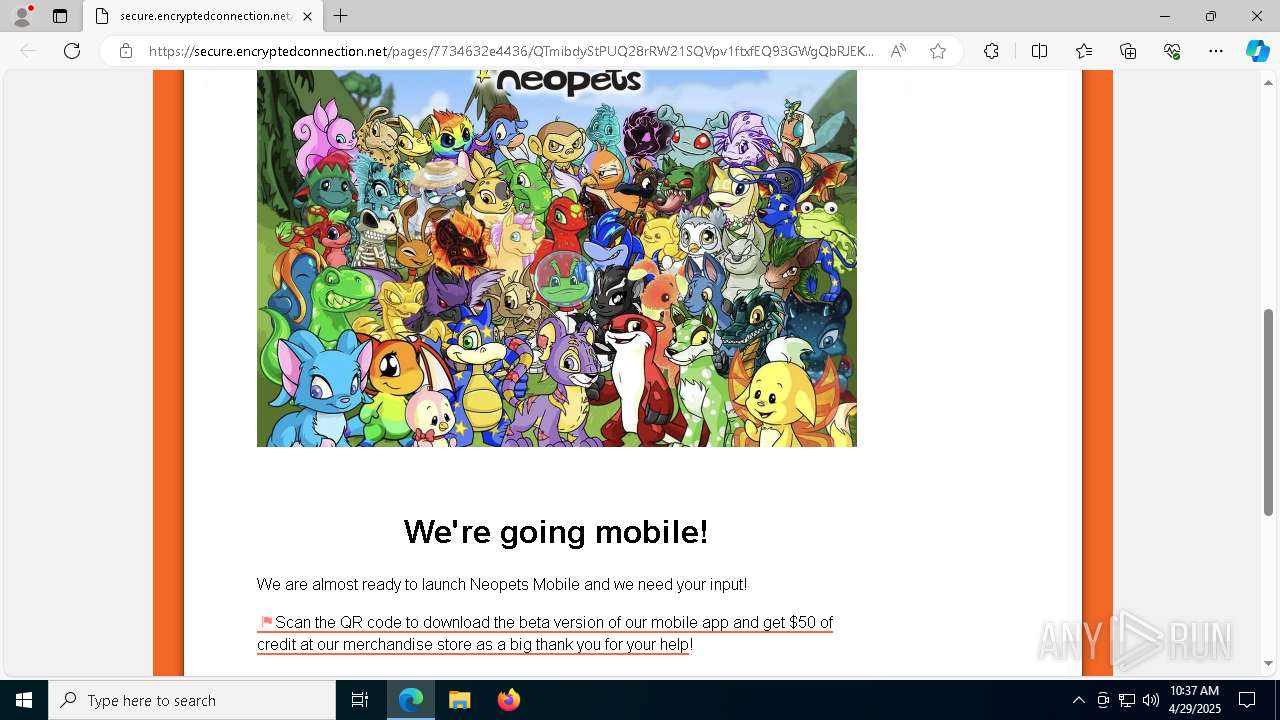Go back to the previous page

(28, 51)
